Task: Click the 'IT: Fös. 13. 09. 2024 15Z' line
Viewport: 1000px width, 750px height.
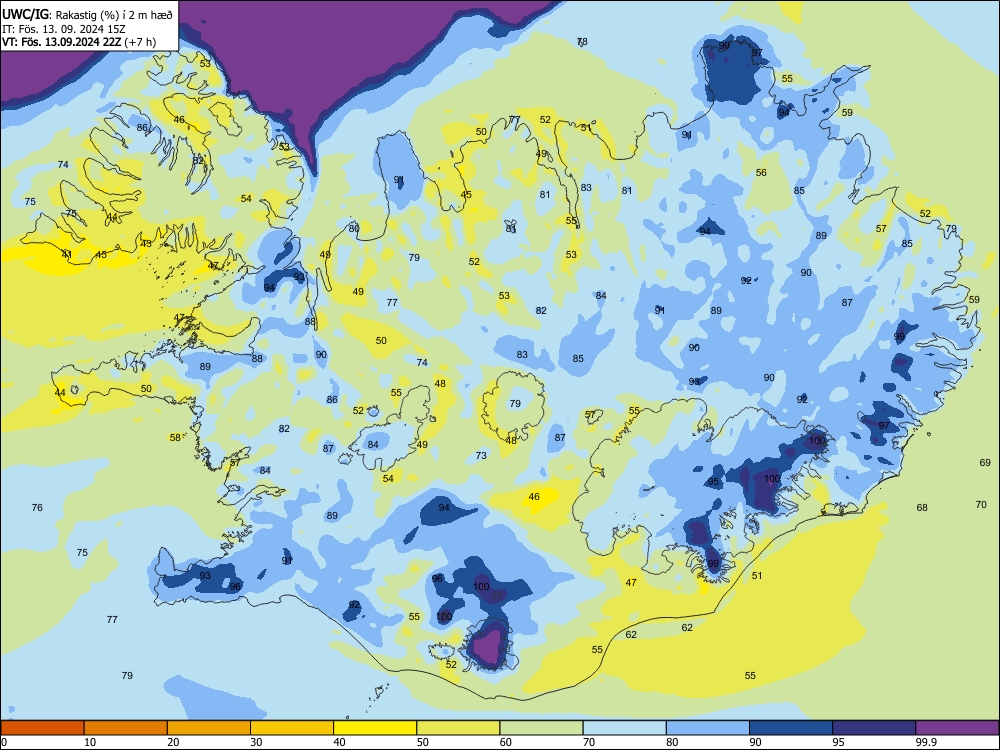Action: (66, 29)
